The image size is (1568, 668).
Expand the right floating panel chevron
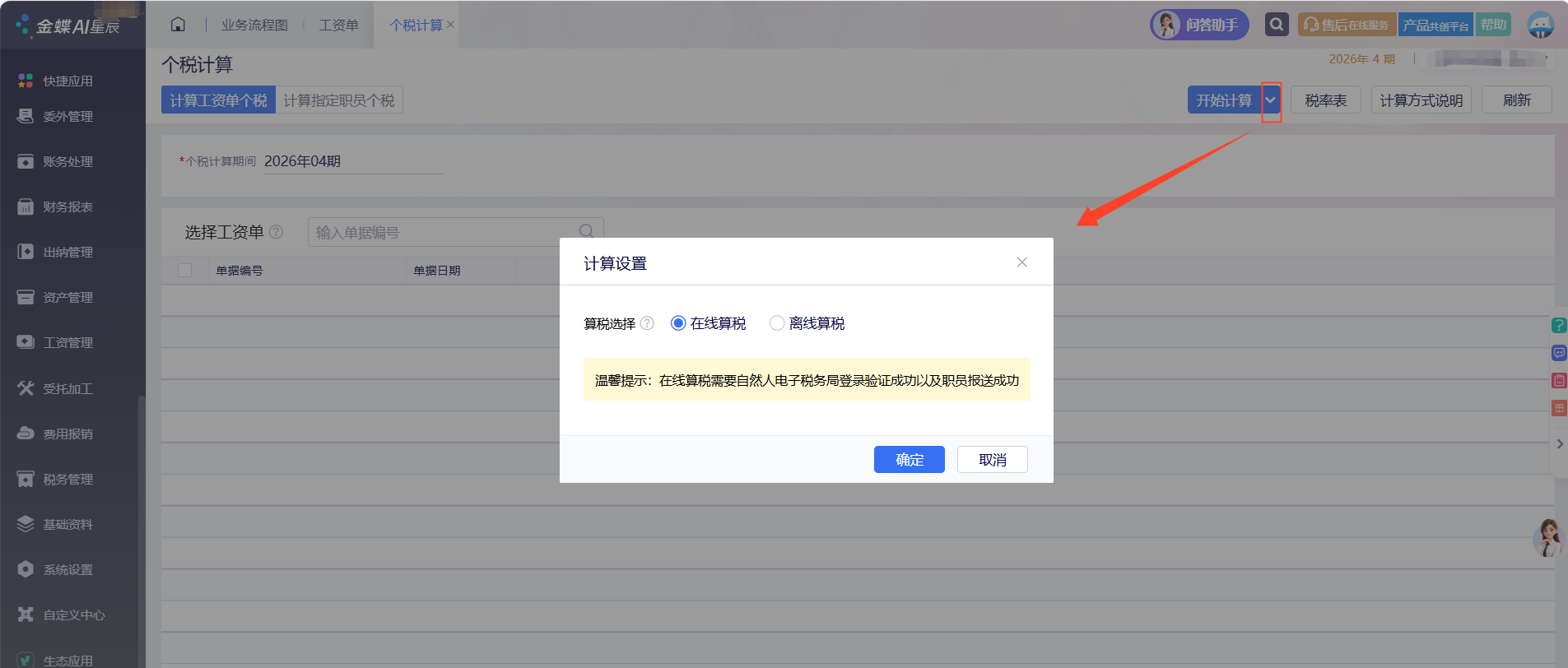click(x=1560, y=444)
